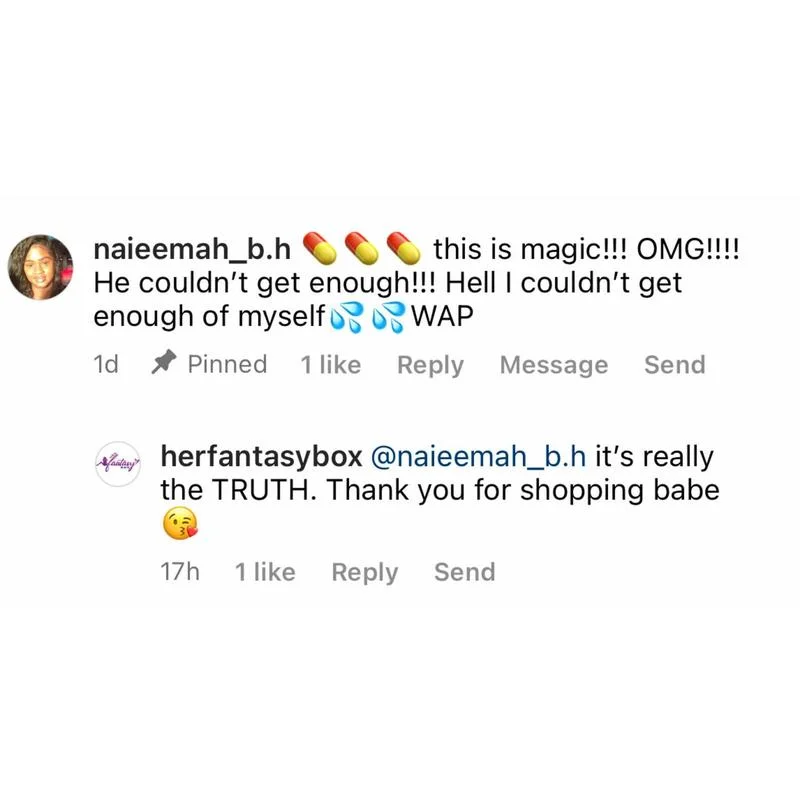This screenshot has width=800, height=800.
Task: Click the herfantasybox username
Action: [260, 457]
